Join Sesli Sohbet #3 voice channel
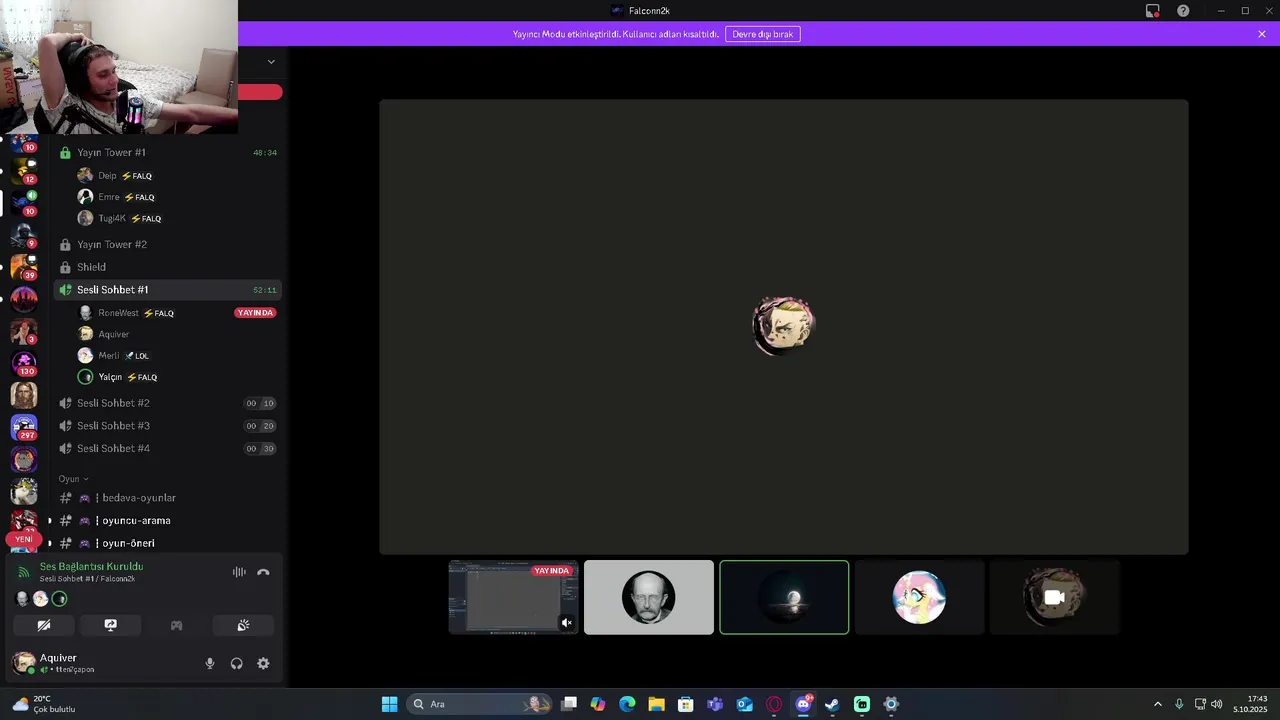Screen dimensions: 1280x720 [166, 426]
